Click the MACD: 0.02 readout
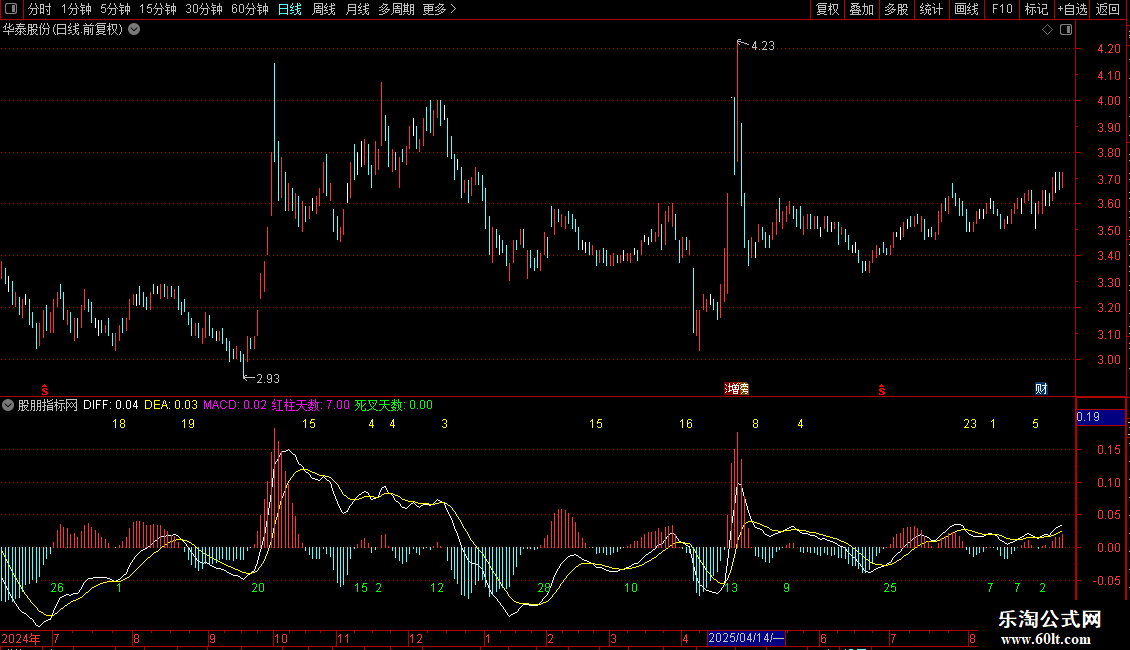Screen dimensions: 1130x650 pyautogui.click(x=235, y=405)
